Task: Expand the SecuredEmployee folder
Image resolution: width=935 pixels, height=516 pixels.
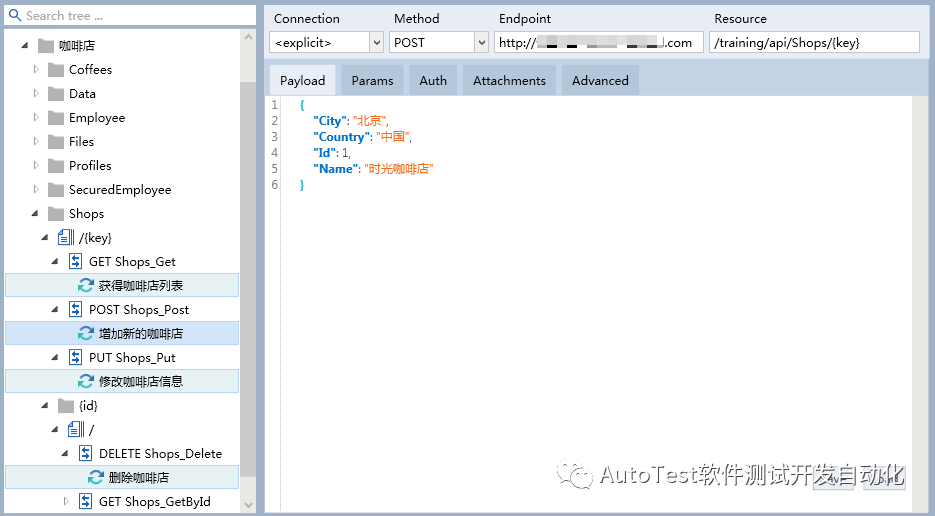Action: [x=36, y=189]
